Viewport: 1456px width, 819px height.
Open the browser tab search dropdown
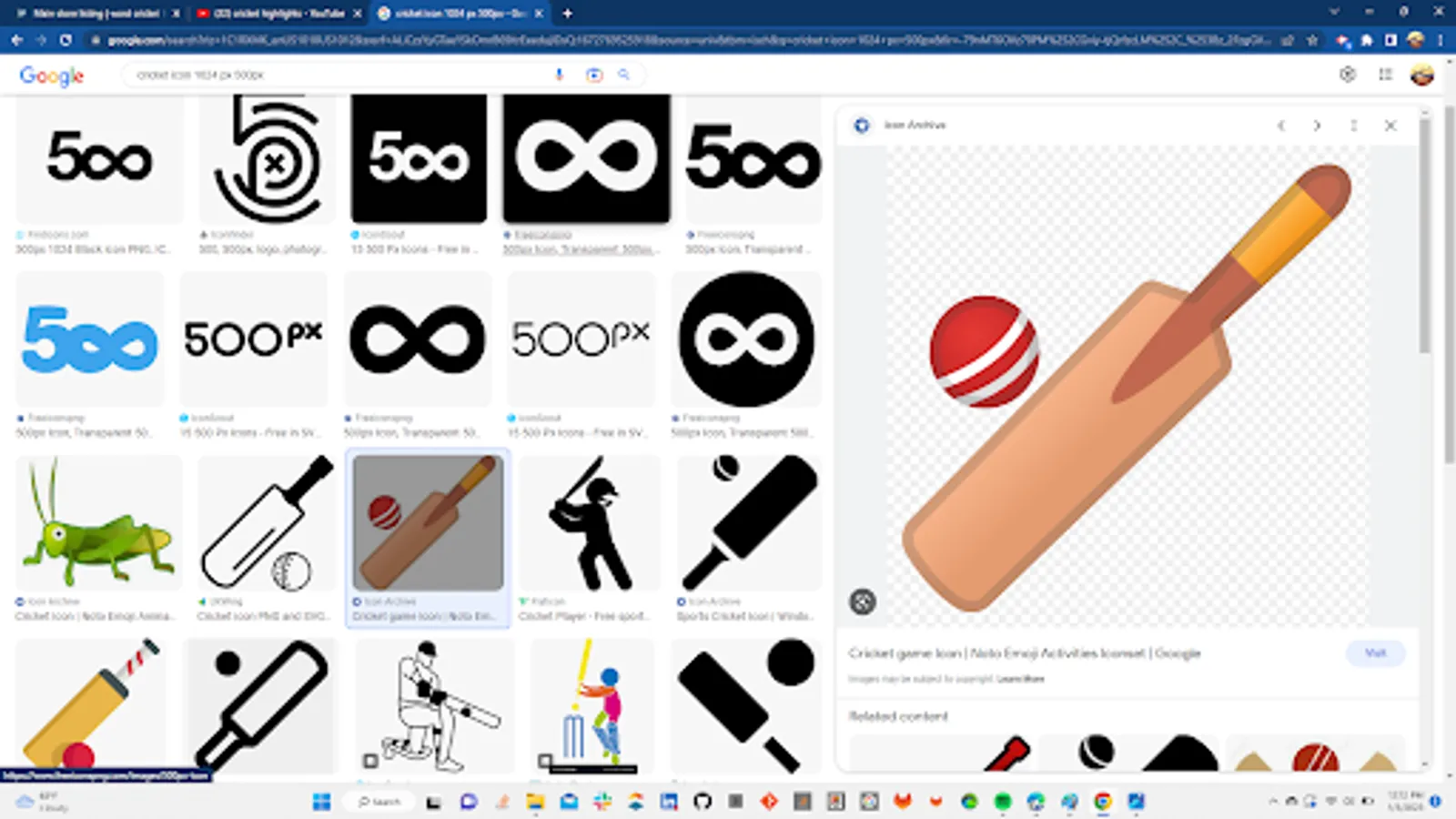[1334, 13]
